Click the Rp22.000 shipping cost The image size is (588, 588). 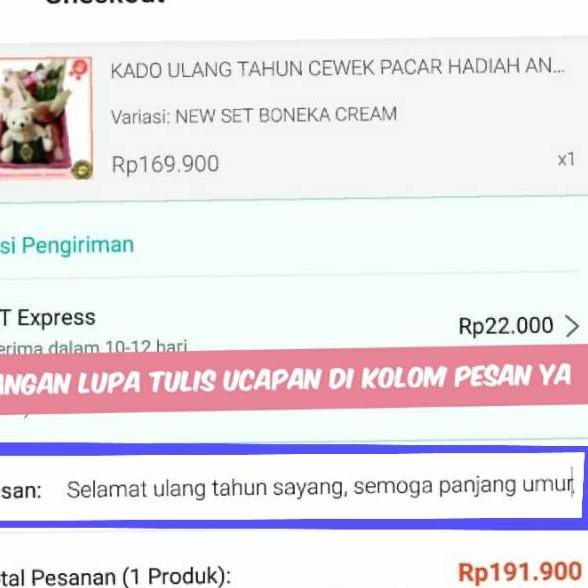point(506,326)
